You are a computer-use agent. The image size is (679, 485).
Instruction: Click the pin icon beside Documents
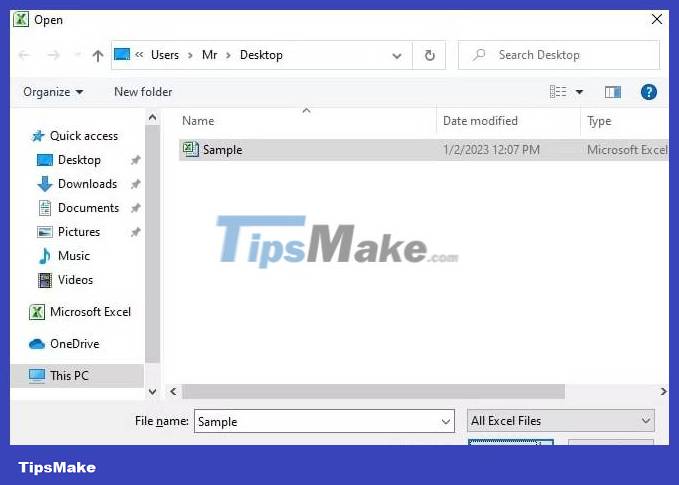[136, 208]
